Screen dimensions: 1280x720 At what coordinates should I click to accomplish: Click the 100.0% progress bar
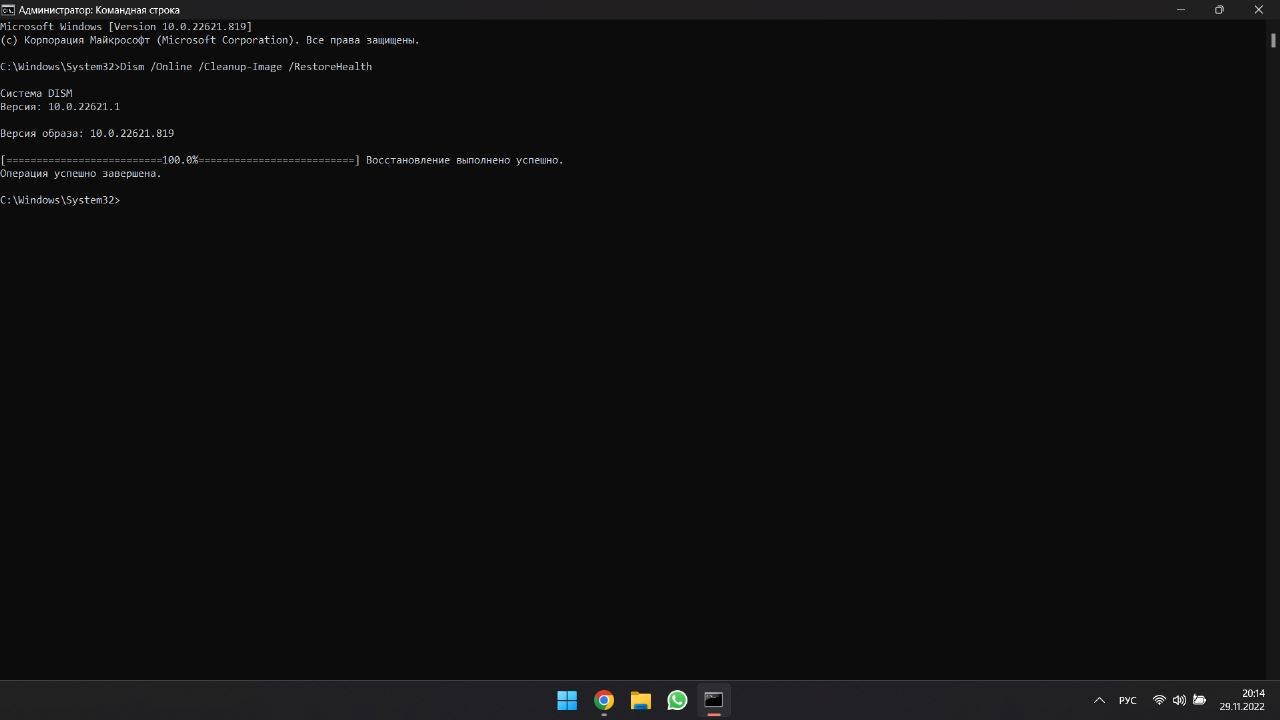(180, 160)
